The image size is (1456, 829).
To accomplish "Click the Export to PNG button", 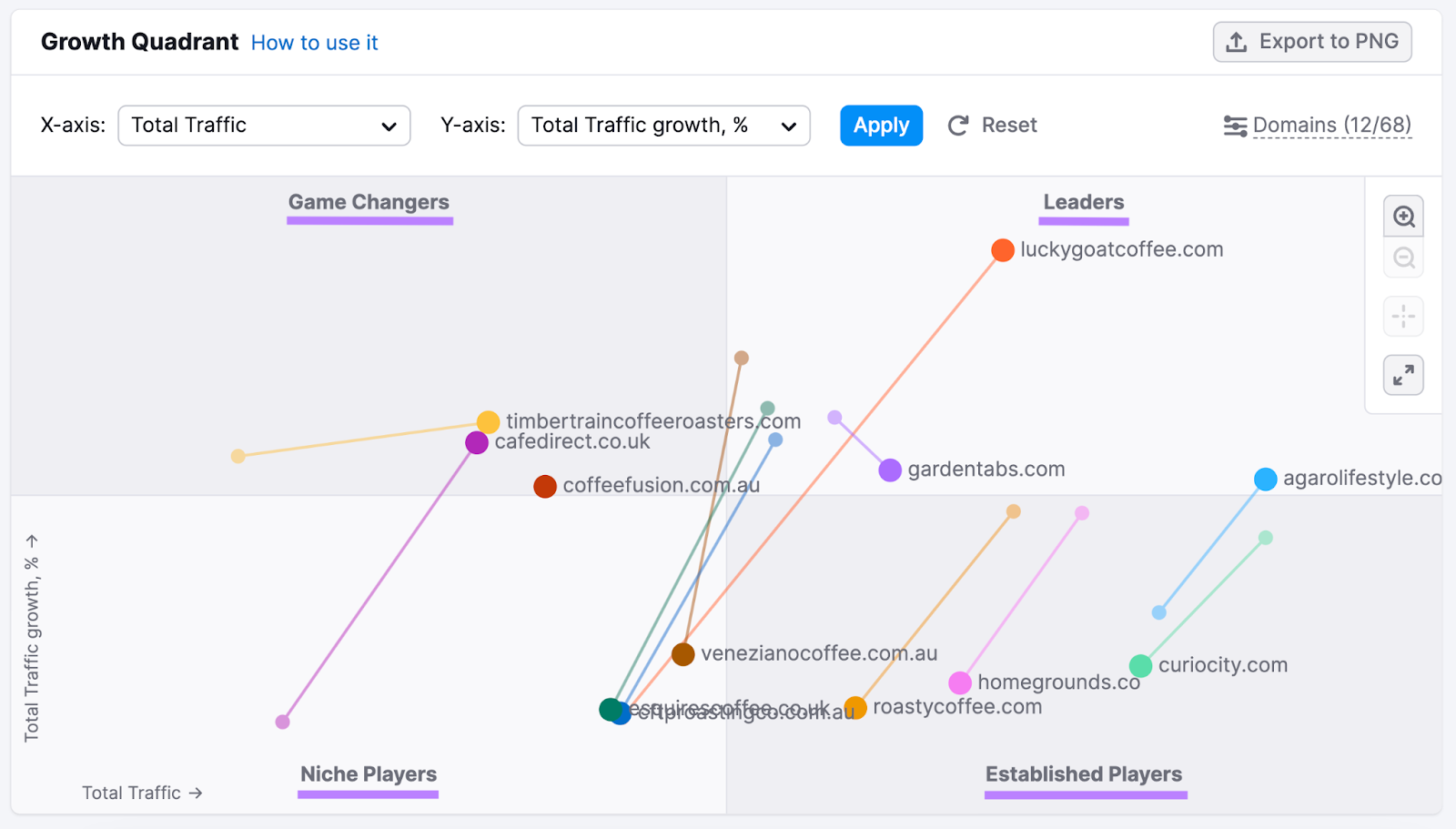I will click(1311, 41).
